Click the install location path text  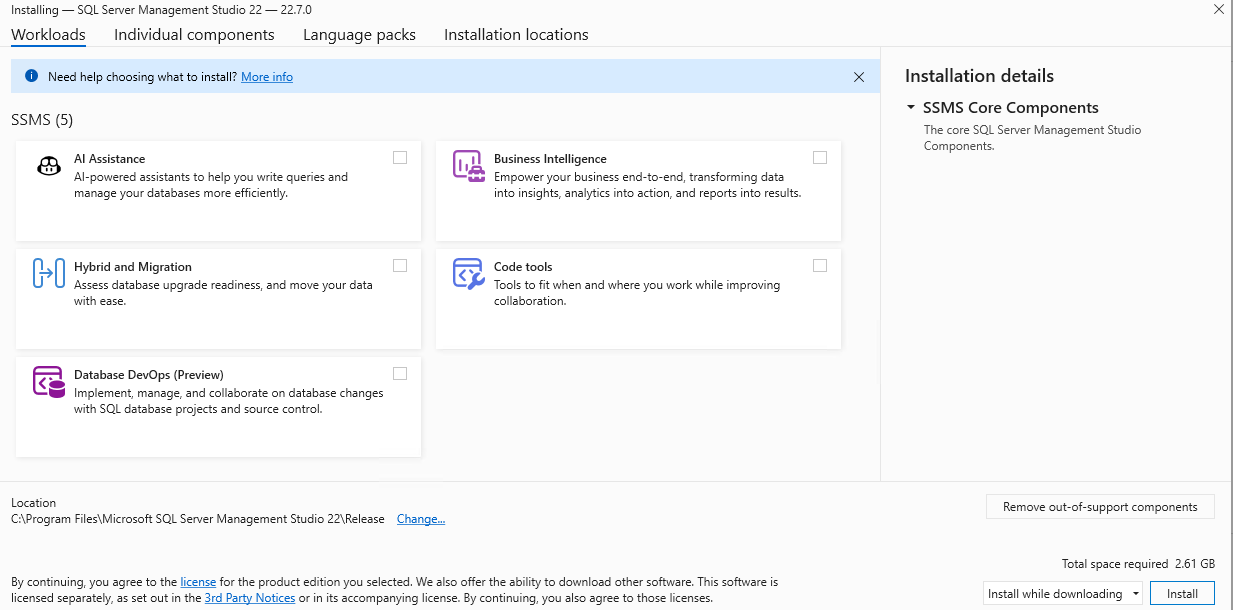click(x=198, y=519)
